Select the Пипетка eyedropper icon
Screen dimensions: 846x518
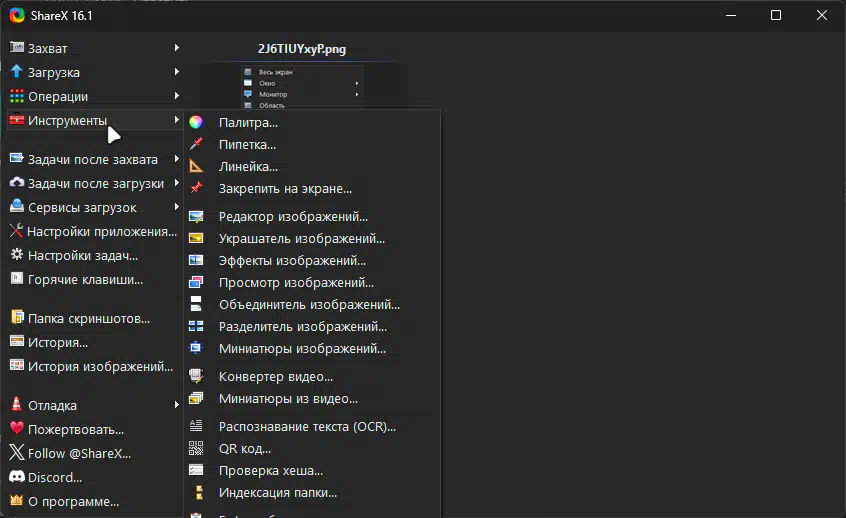click(197, 144)
